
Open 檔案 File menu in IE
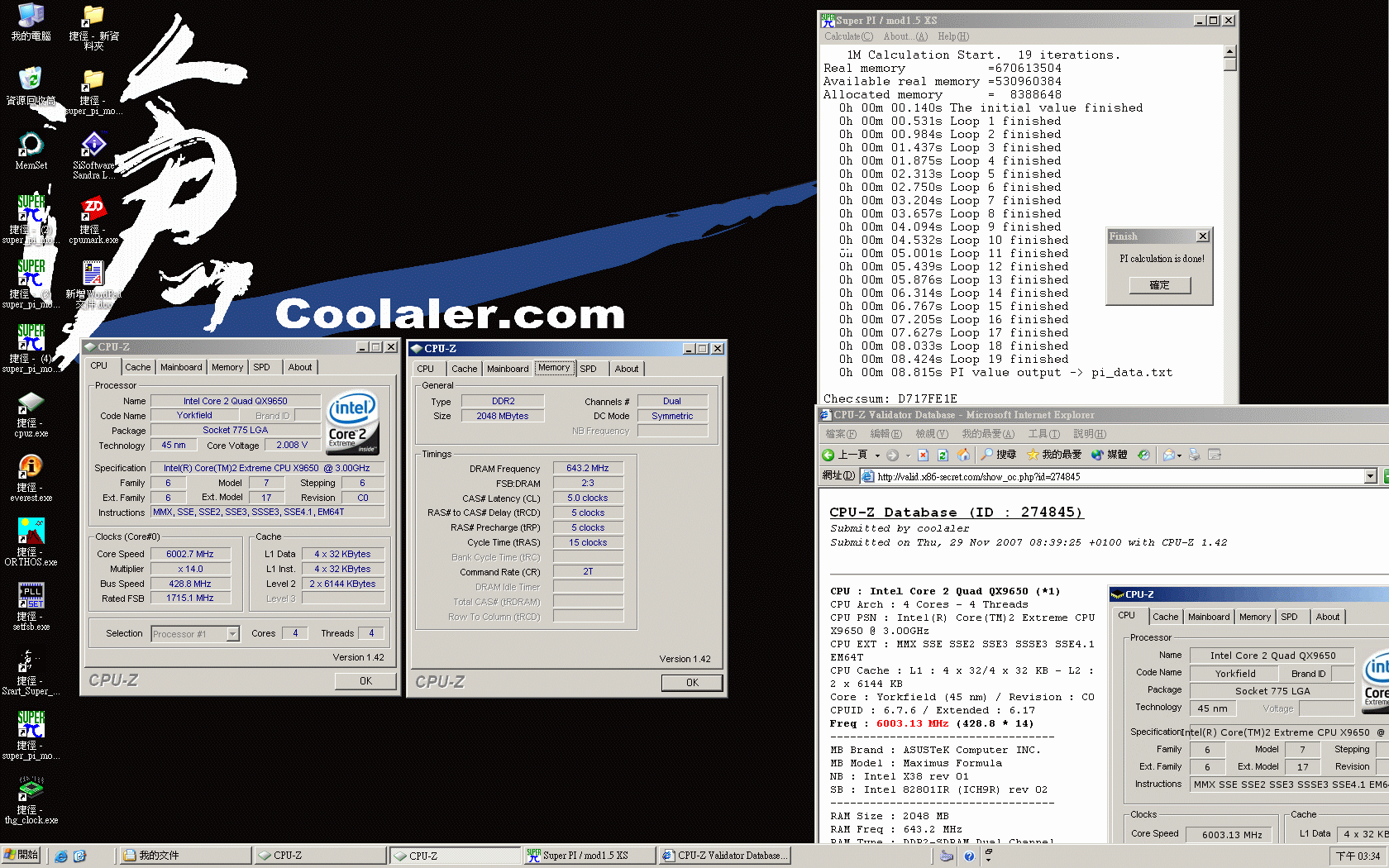[841, 434]
